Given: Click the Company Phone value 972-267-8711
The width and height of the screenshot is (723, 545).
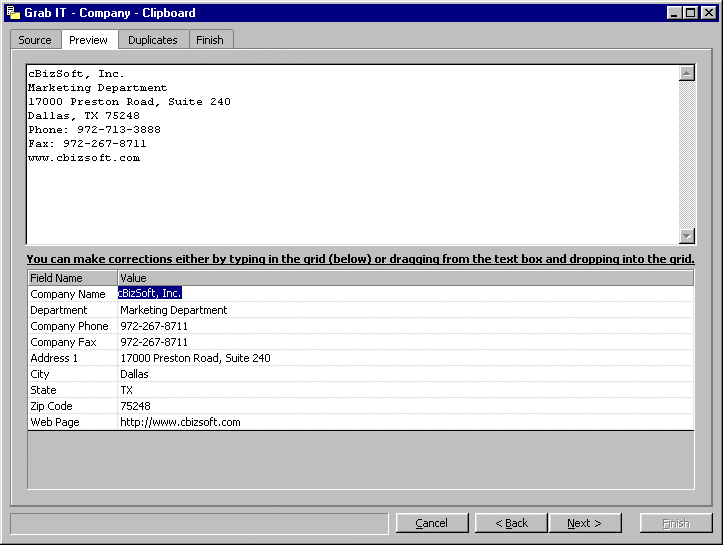Looking at the screenshot, I should [x=406, y=326].
